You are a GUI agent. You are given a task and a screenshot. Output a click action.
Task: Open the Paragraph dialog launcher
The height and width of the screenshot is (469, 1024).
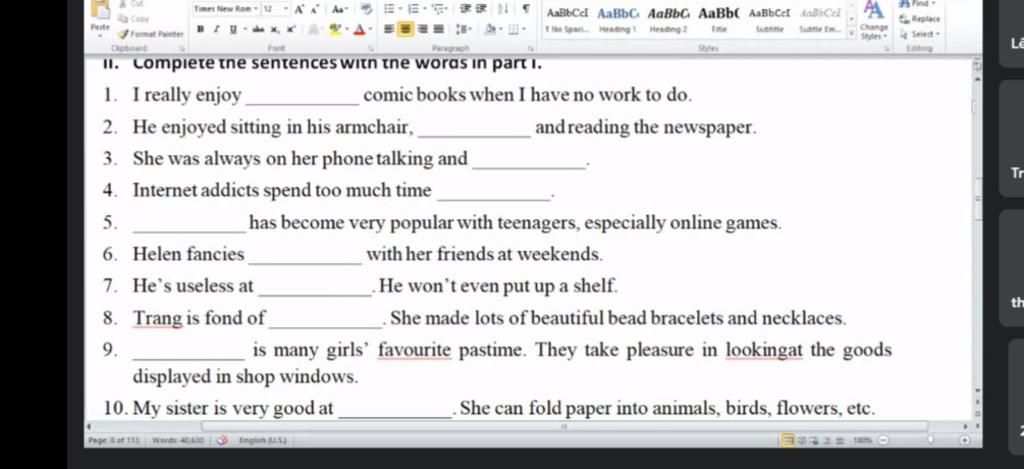(x=531, y=48)
